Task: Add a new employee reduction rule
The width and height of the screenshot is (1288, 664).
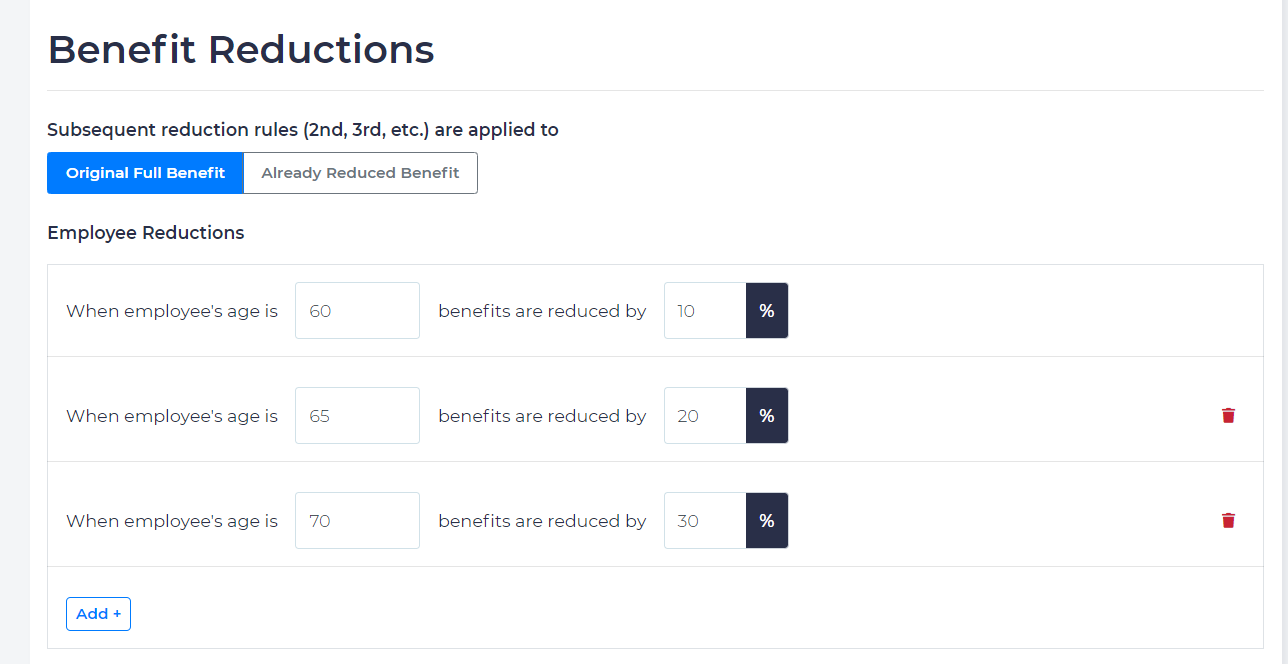Action: (x=98, y=613)
